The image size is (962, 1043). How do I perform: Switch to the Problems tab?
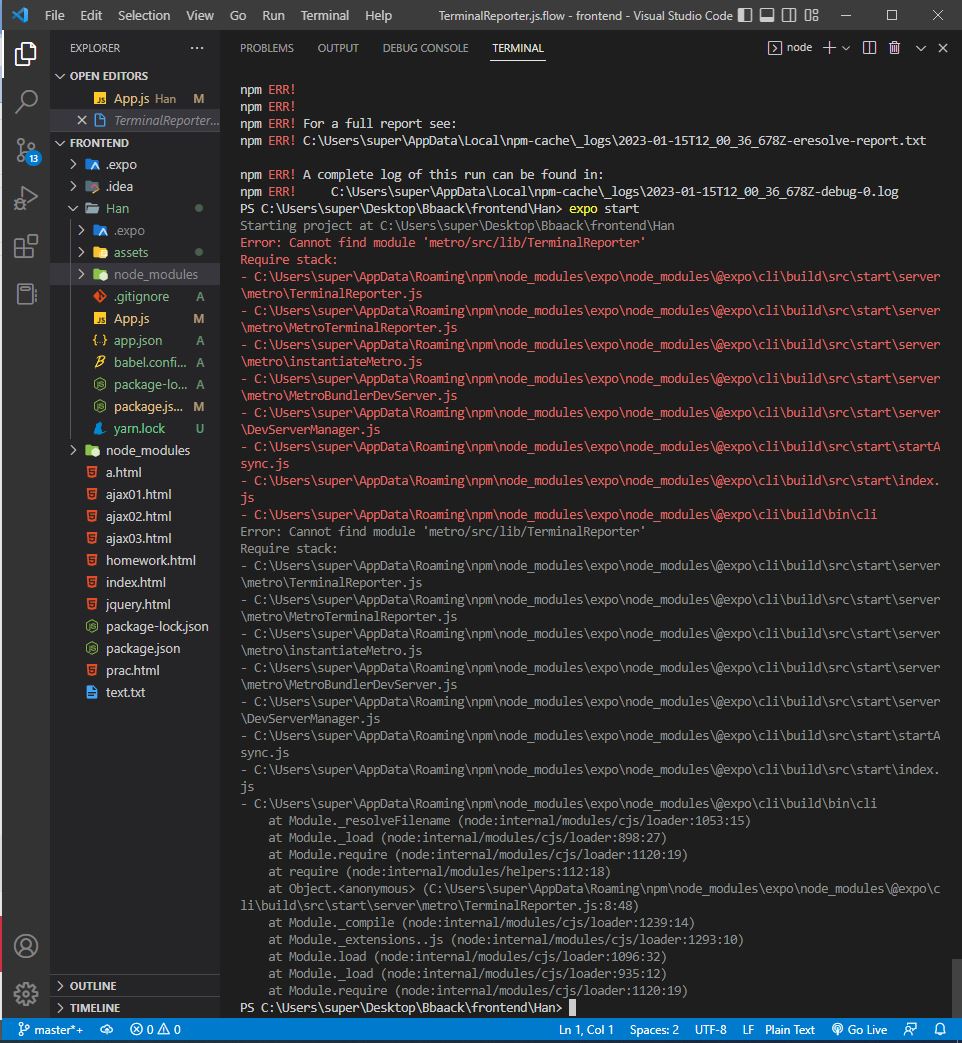267,48
